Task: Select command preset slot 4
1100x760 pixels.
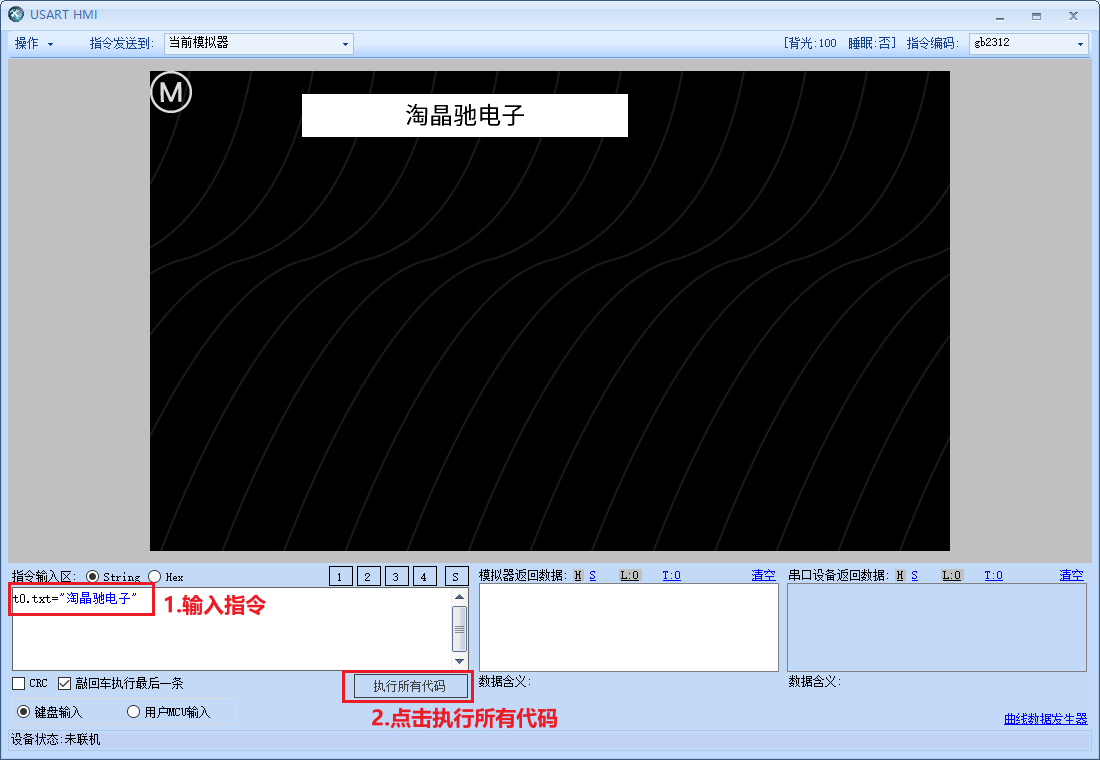Action: (424, 576)
